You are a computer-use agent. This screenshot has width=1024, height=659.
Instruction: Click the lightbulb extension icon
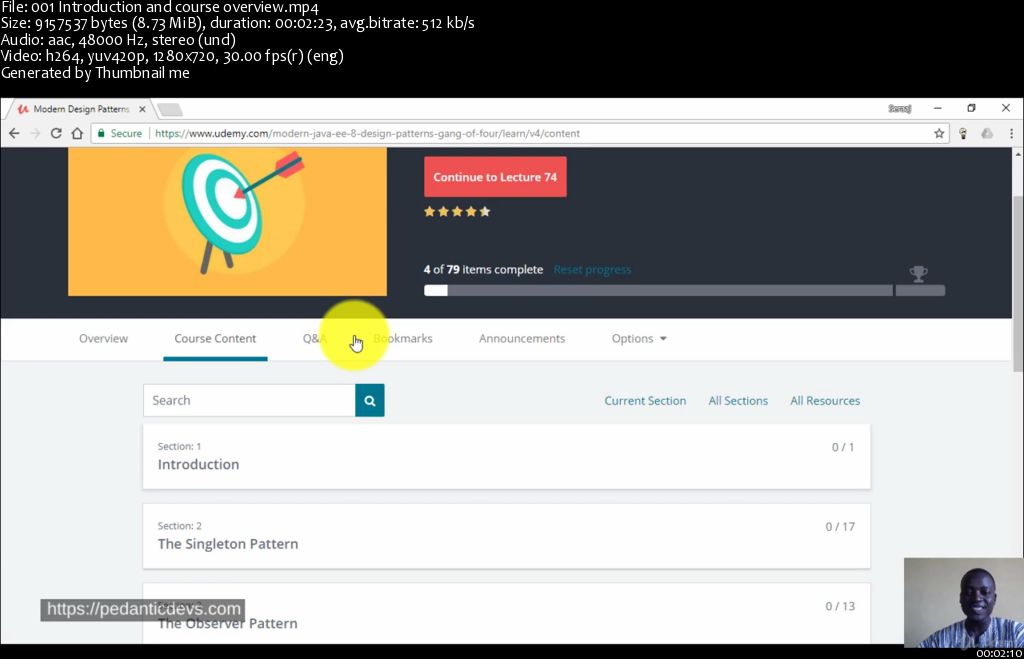coord(963,133)
